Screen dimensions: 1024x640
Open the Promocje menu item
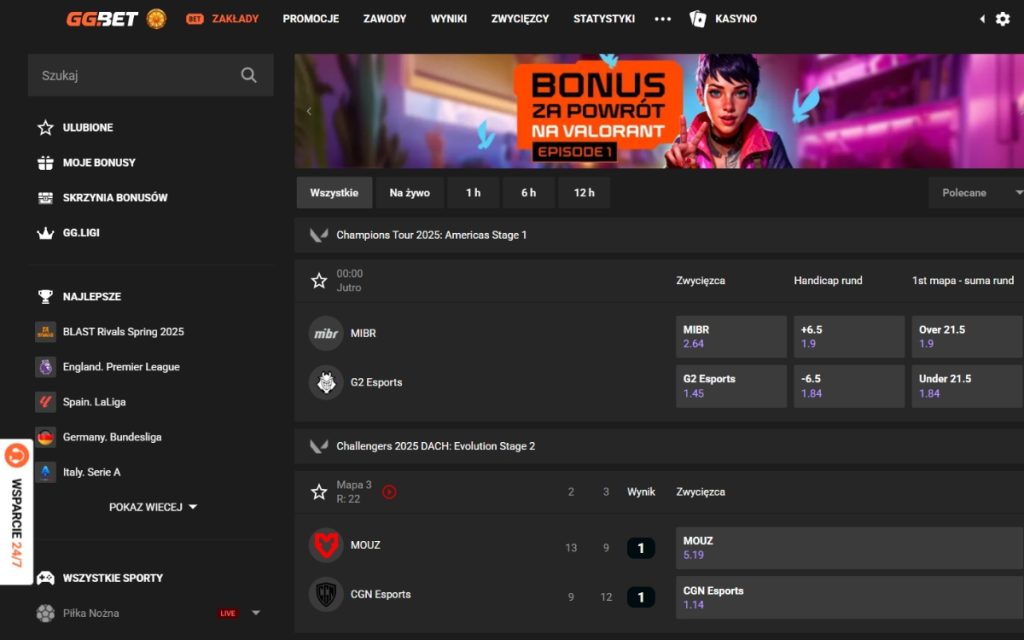tap(310, 19)
